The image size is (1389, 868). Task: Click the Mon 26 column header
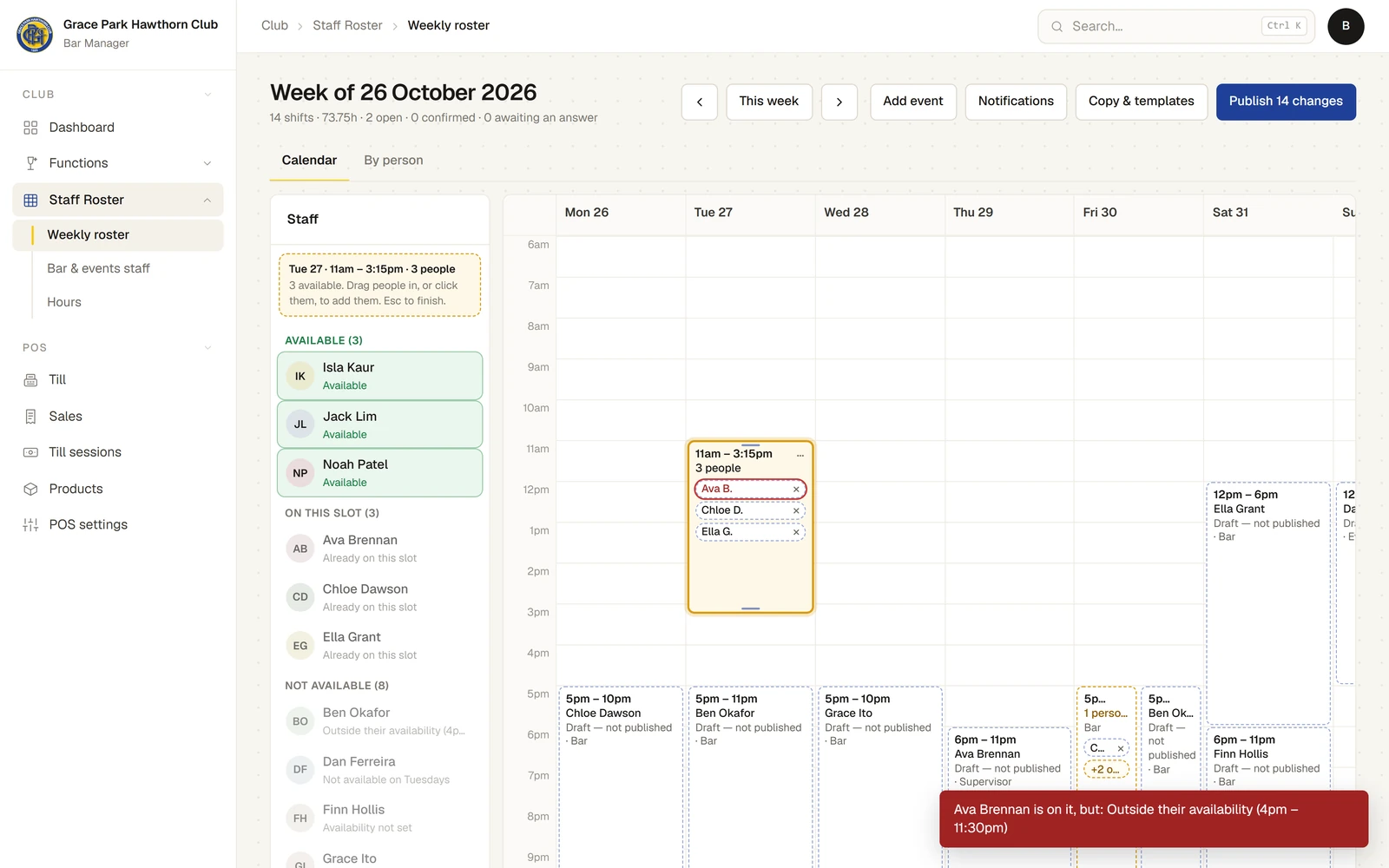[620, 213]
